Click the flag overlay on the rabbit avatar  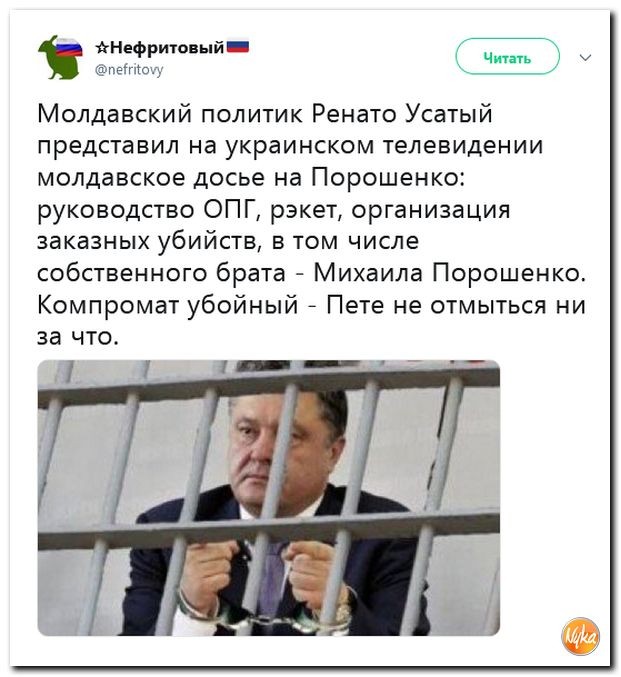pyautogui.click(x=69, y=47)
